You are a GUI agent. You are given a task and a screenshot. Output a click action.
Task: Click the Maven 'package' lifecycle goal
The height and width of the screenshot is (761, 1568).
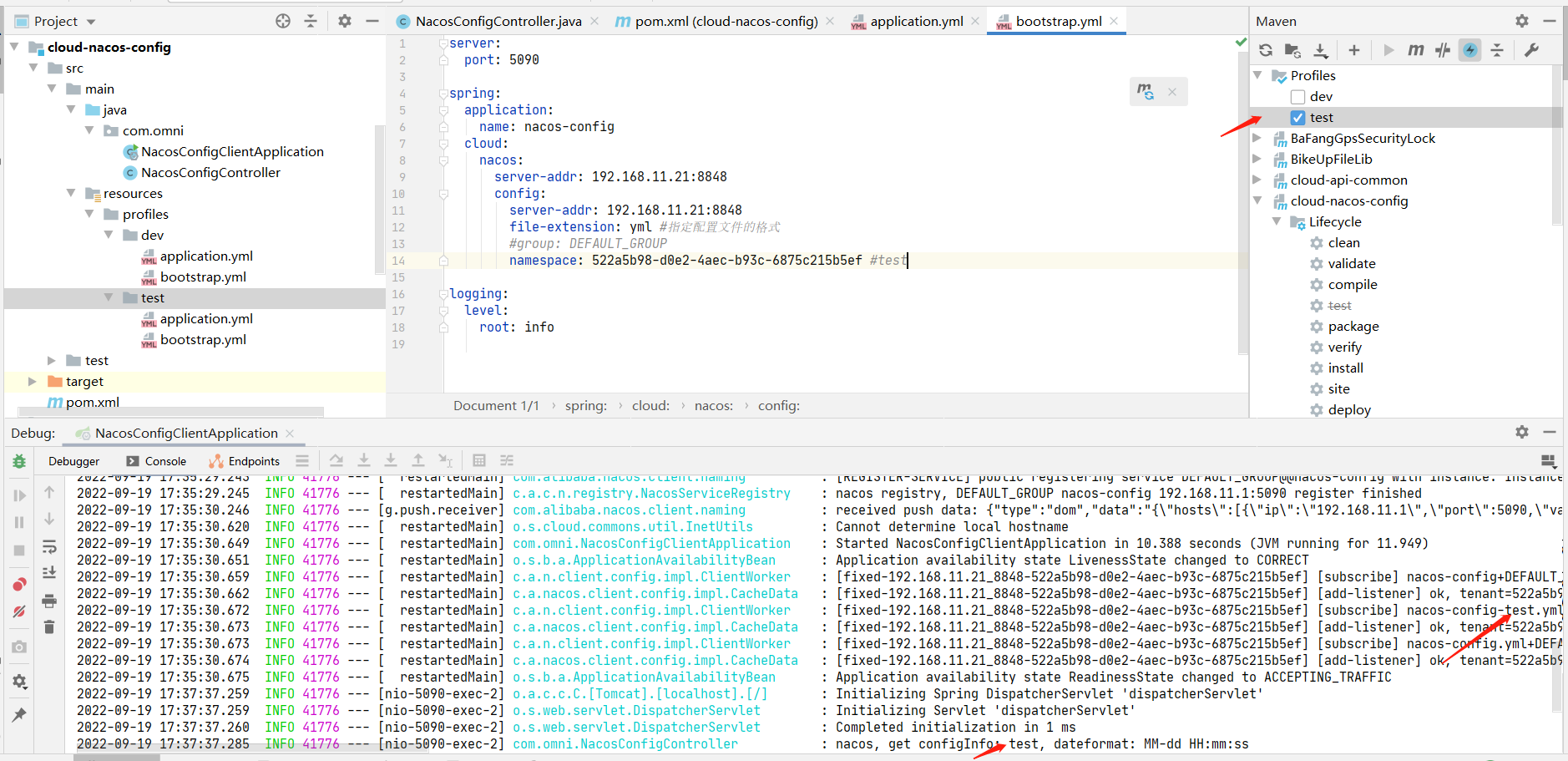(x=1353, y=327)
